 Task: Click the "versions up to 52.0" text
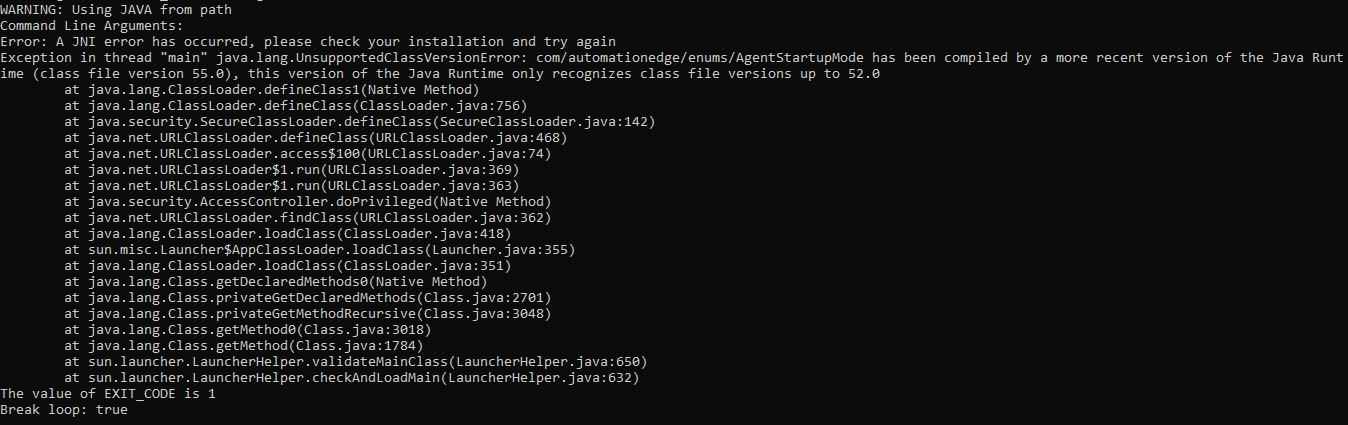804,73
